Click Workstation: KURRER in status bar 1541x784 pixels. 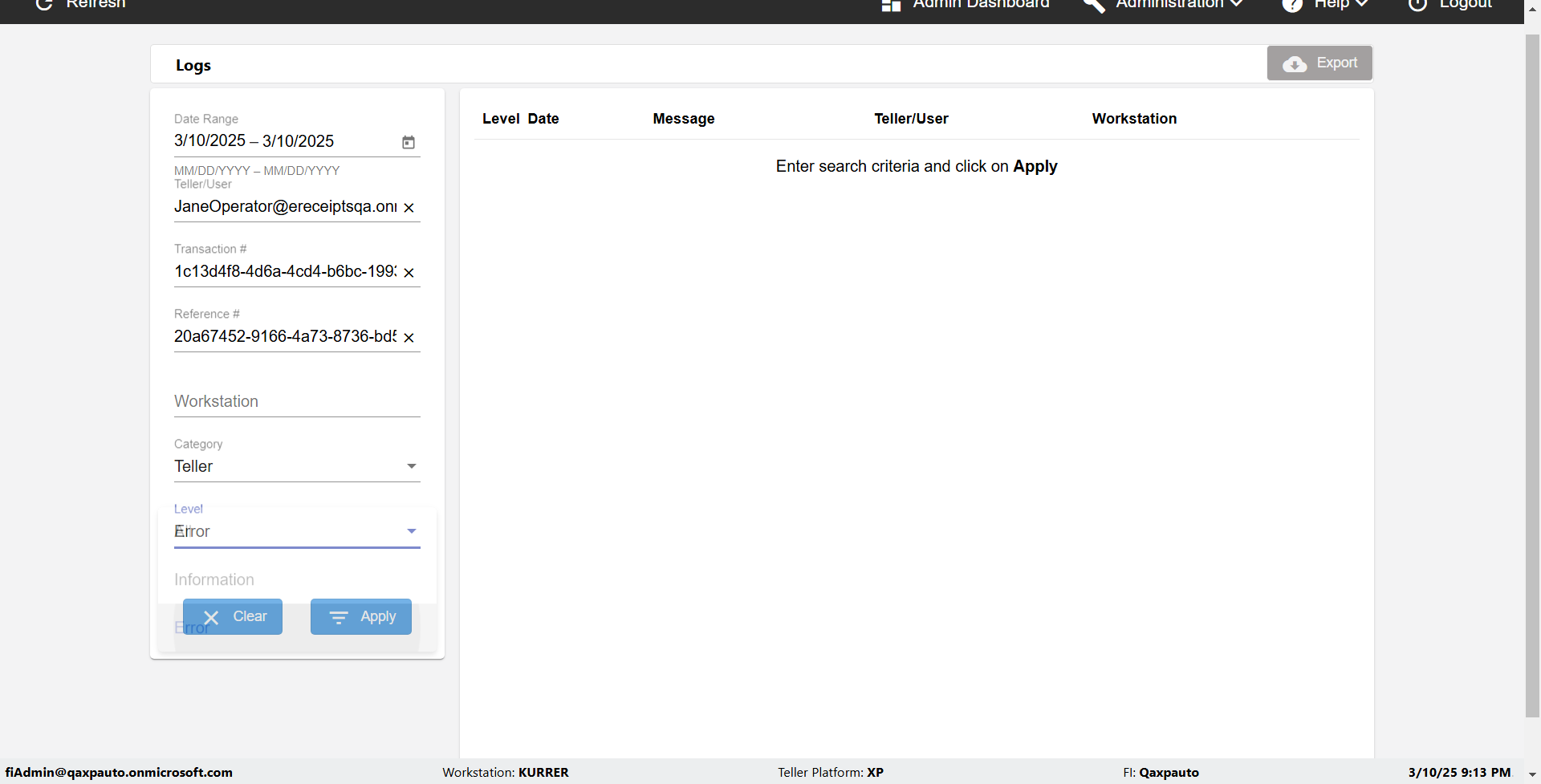(x=506, y=773)
